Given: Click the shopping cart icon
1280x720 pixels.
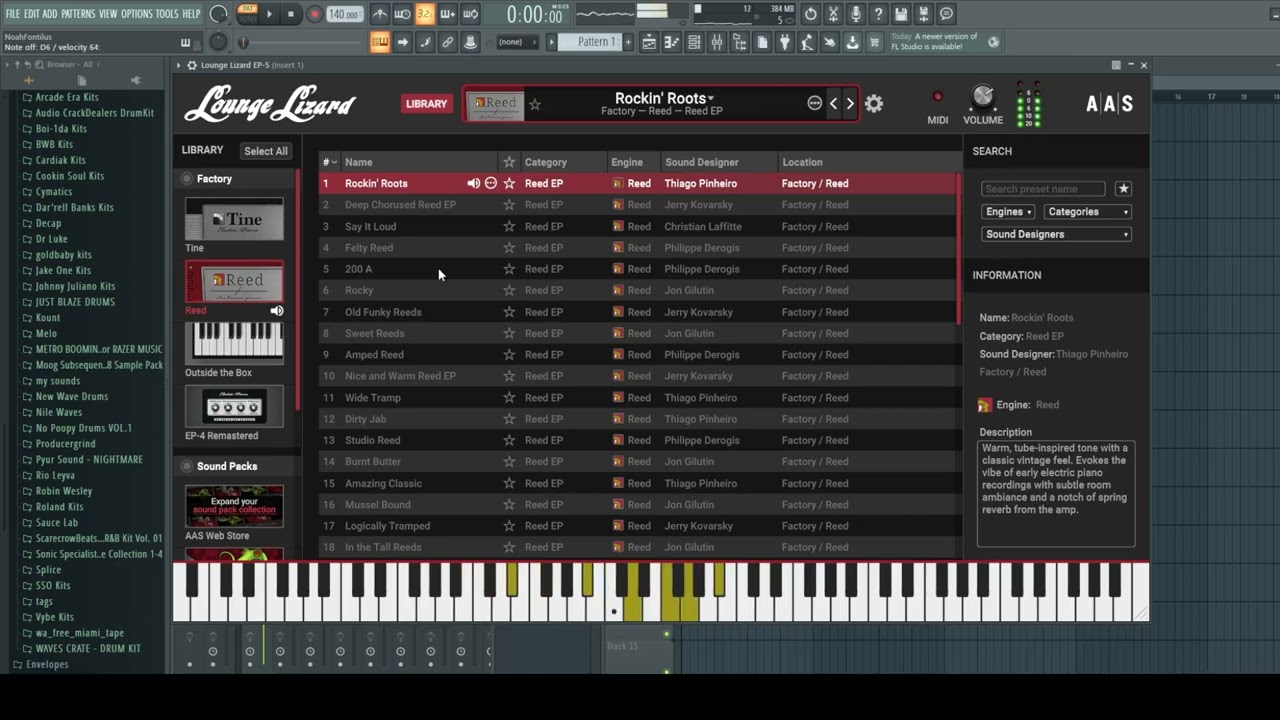Looking at the screenshot, I should point(874,42).
